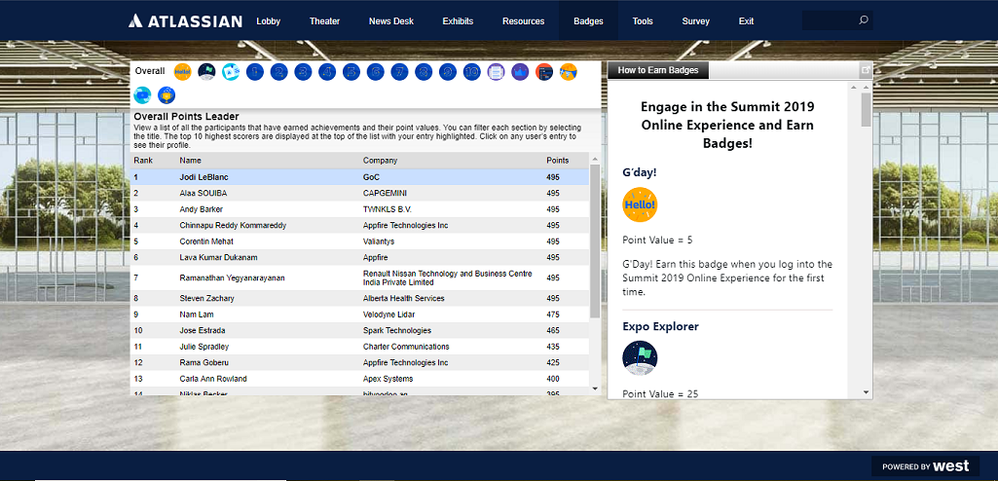Click the Atlassian logo
998x481 pixels.
185,21
